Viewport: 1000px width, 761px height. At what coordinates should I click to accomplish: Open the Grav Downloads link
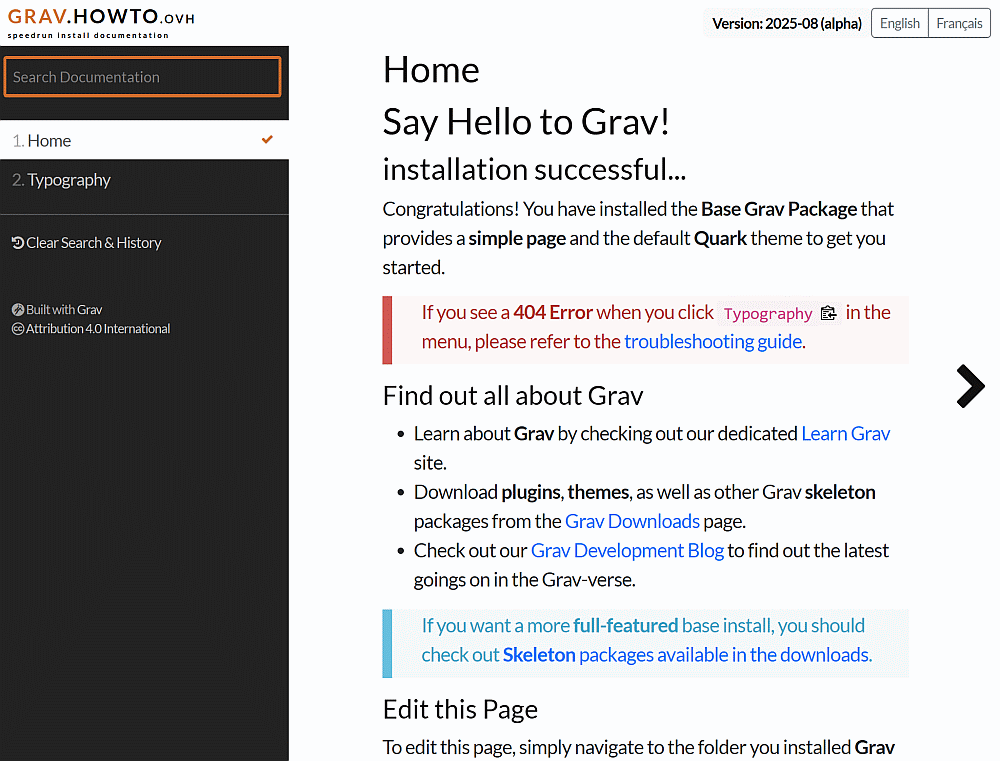pyautogui.click(x=632, y=521)
